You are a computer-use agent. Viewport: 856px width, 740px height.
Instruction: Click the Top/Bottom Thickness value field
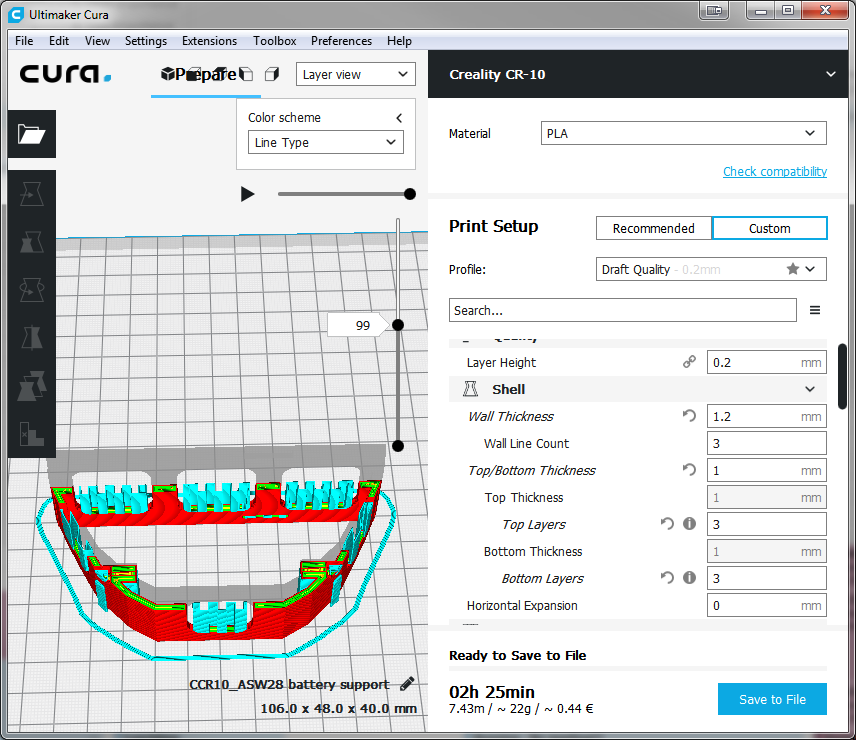click(x=766, y=470)
